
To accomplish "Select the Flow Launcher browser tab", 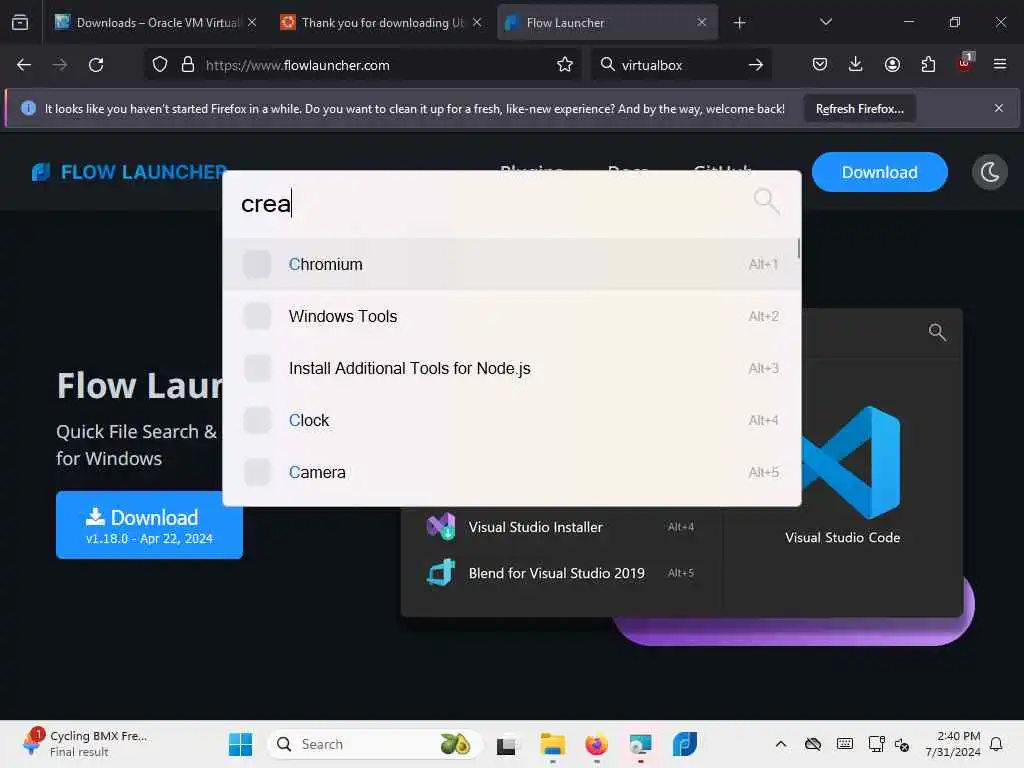I will click(x=607, y=22).
